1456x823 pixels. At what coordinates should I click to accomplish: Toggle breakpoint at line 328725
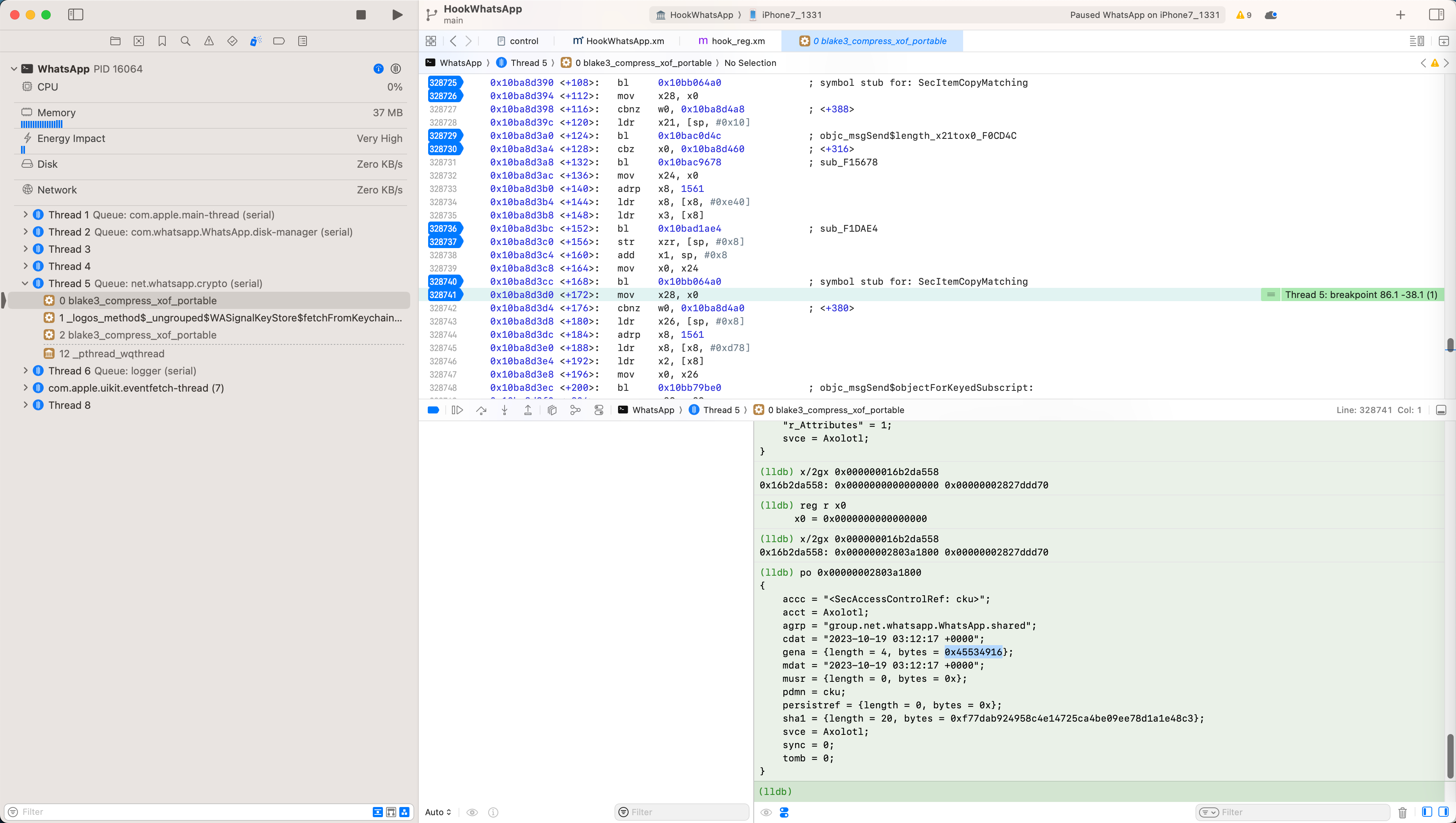point(445,83)
